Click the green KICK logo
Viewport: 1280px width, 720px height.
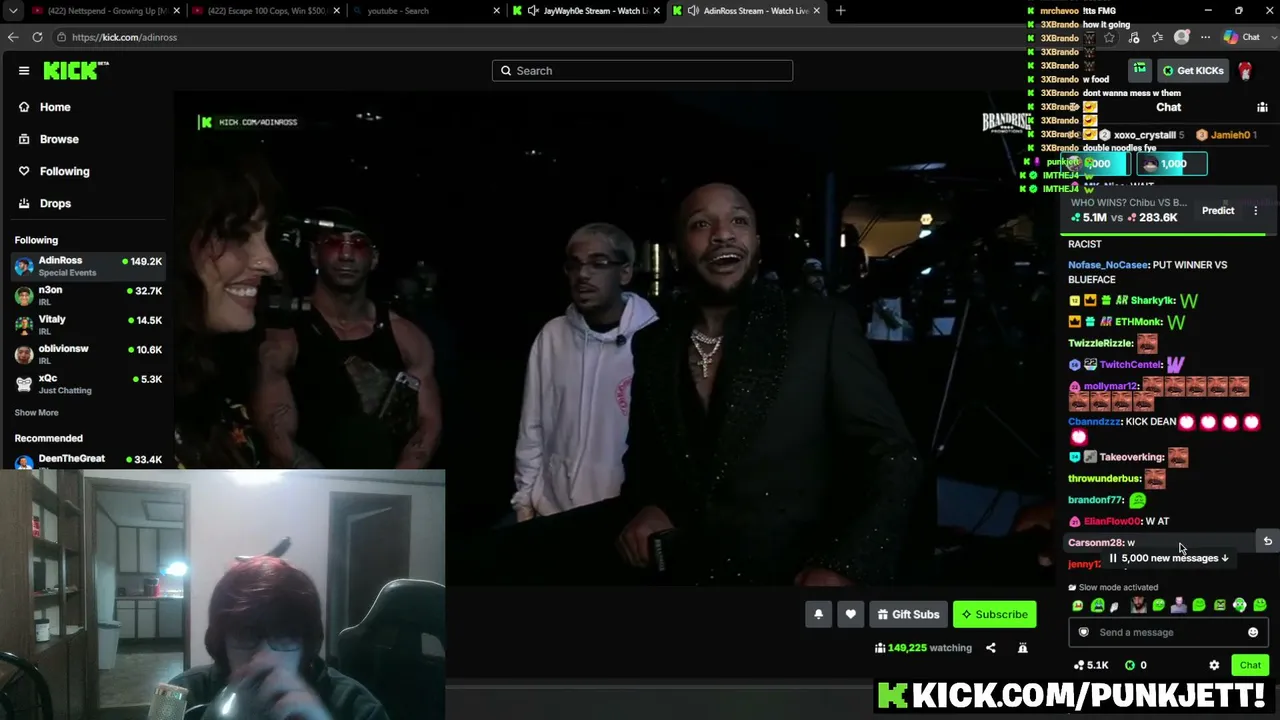click(75, 70)
